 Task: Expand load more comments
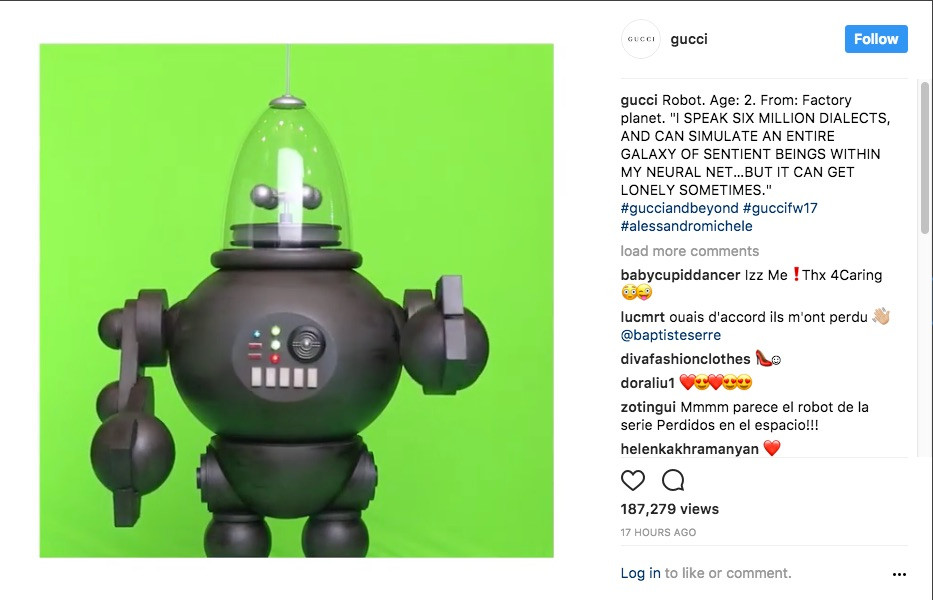point(690,251)
